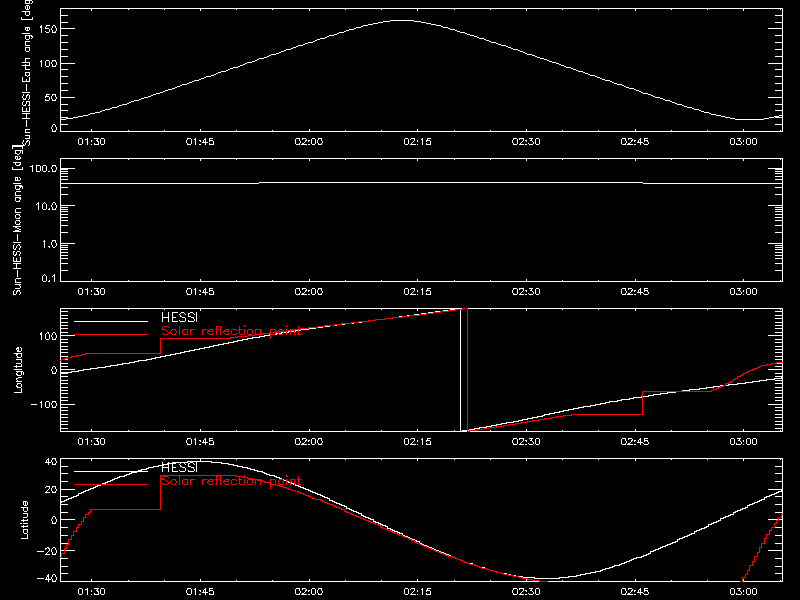The width and height of the screenshot is (800, 600).
Task: Click 02:30 time label under Moon angle plot
Action: [x=526, y=291]
